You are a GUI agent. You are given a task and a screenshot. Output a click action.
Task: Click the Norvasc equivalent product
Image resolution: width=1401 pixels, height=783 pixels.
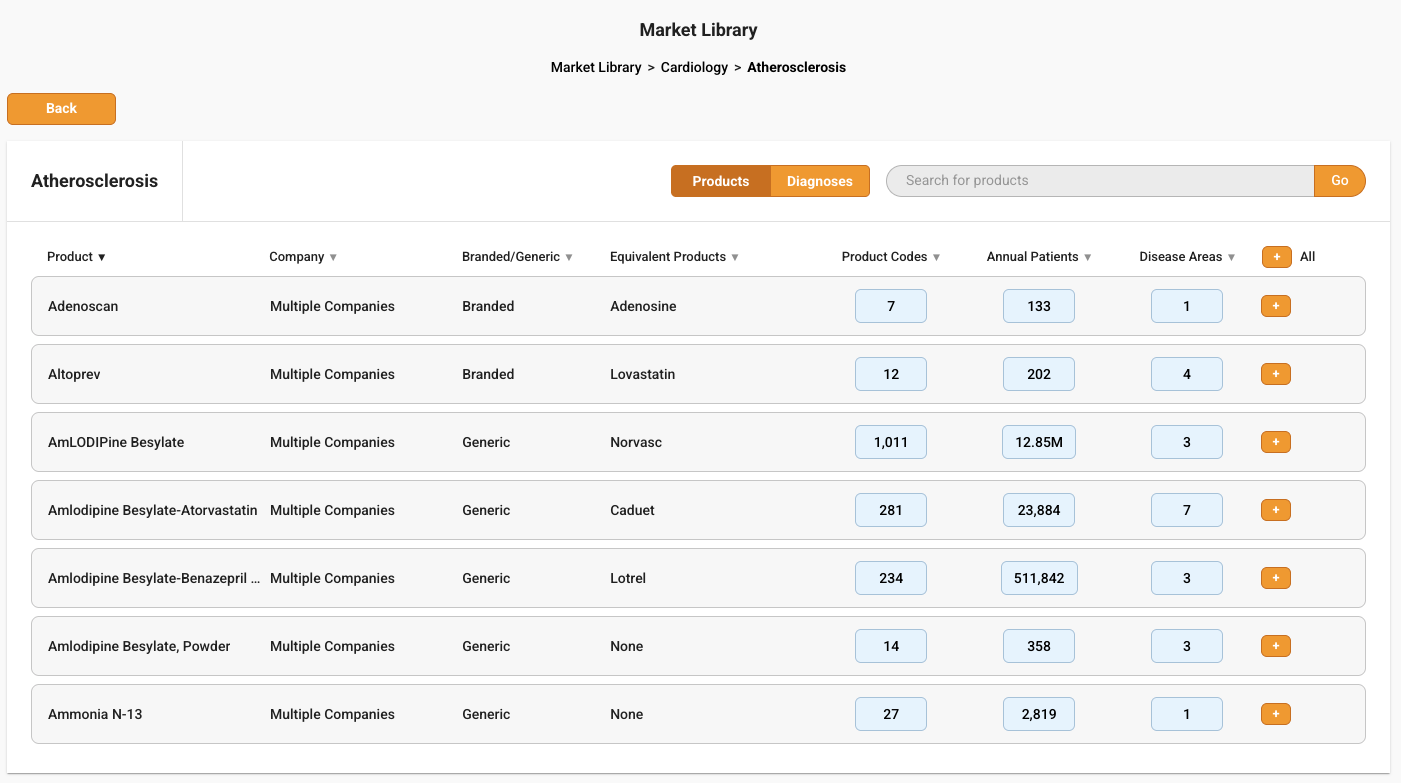tap(636, 443)
